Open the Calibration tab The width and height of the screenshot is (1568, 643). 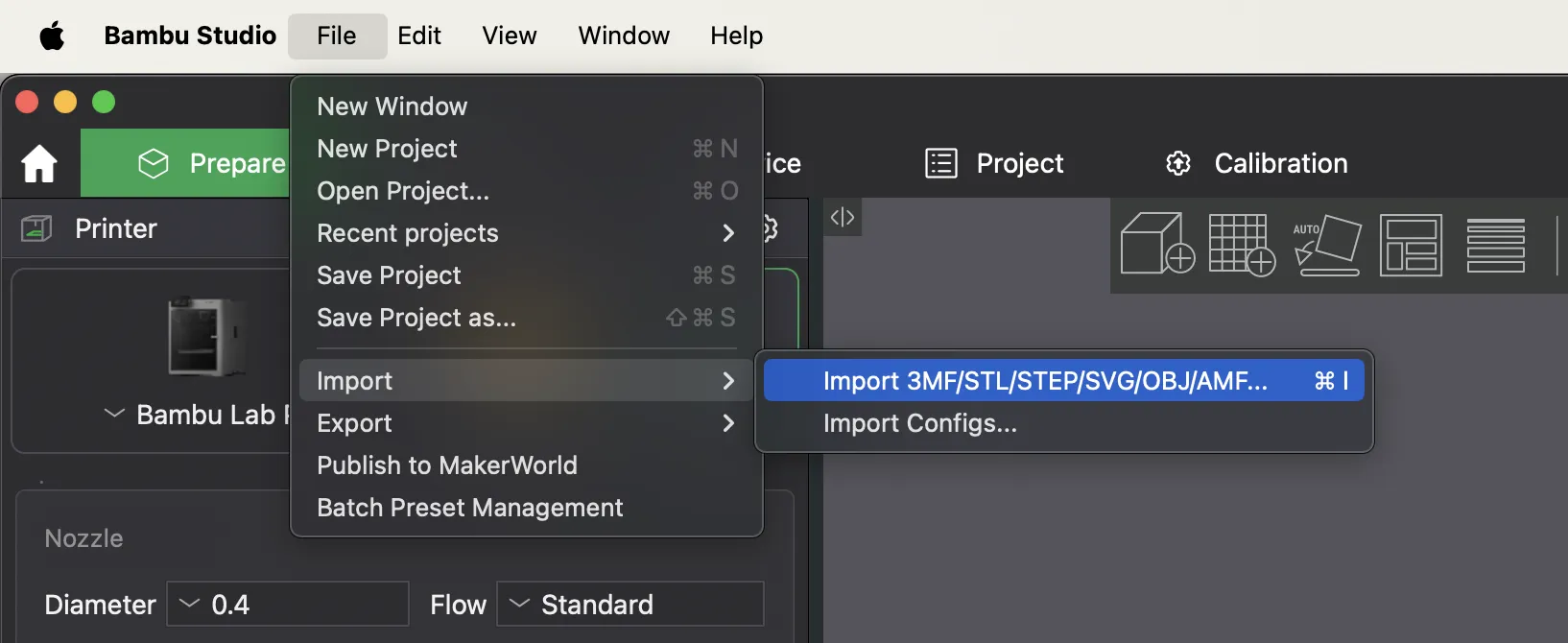(1256, 163)
